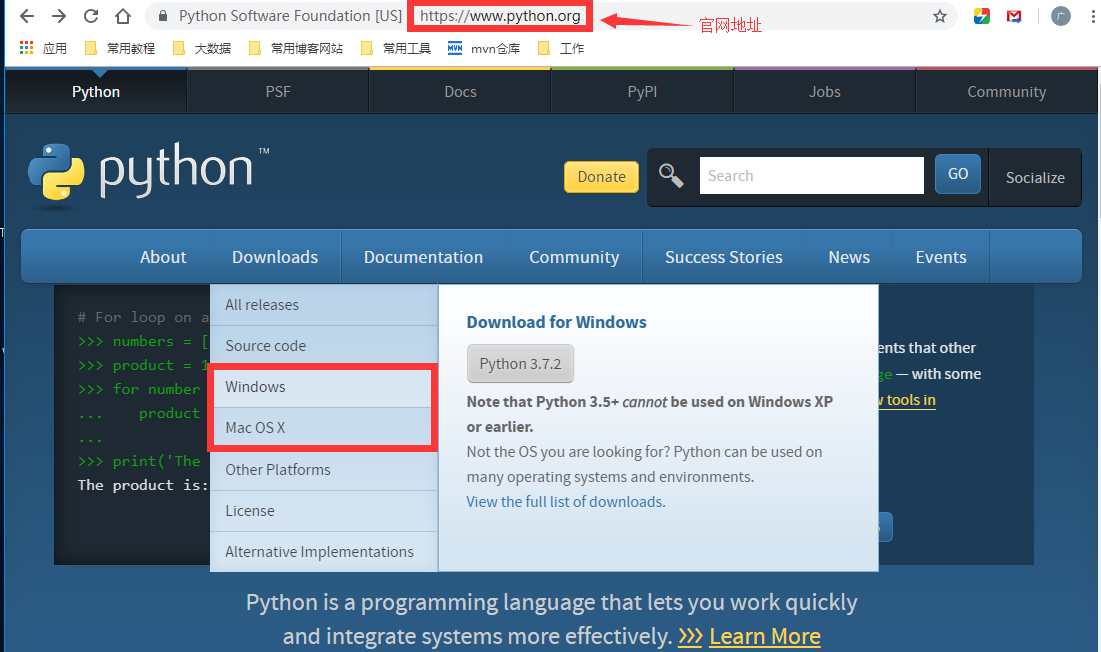This screenshot has height=652, width=1101.
Task: Open the Community navigation menu
Action: (x=574, y=257)
